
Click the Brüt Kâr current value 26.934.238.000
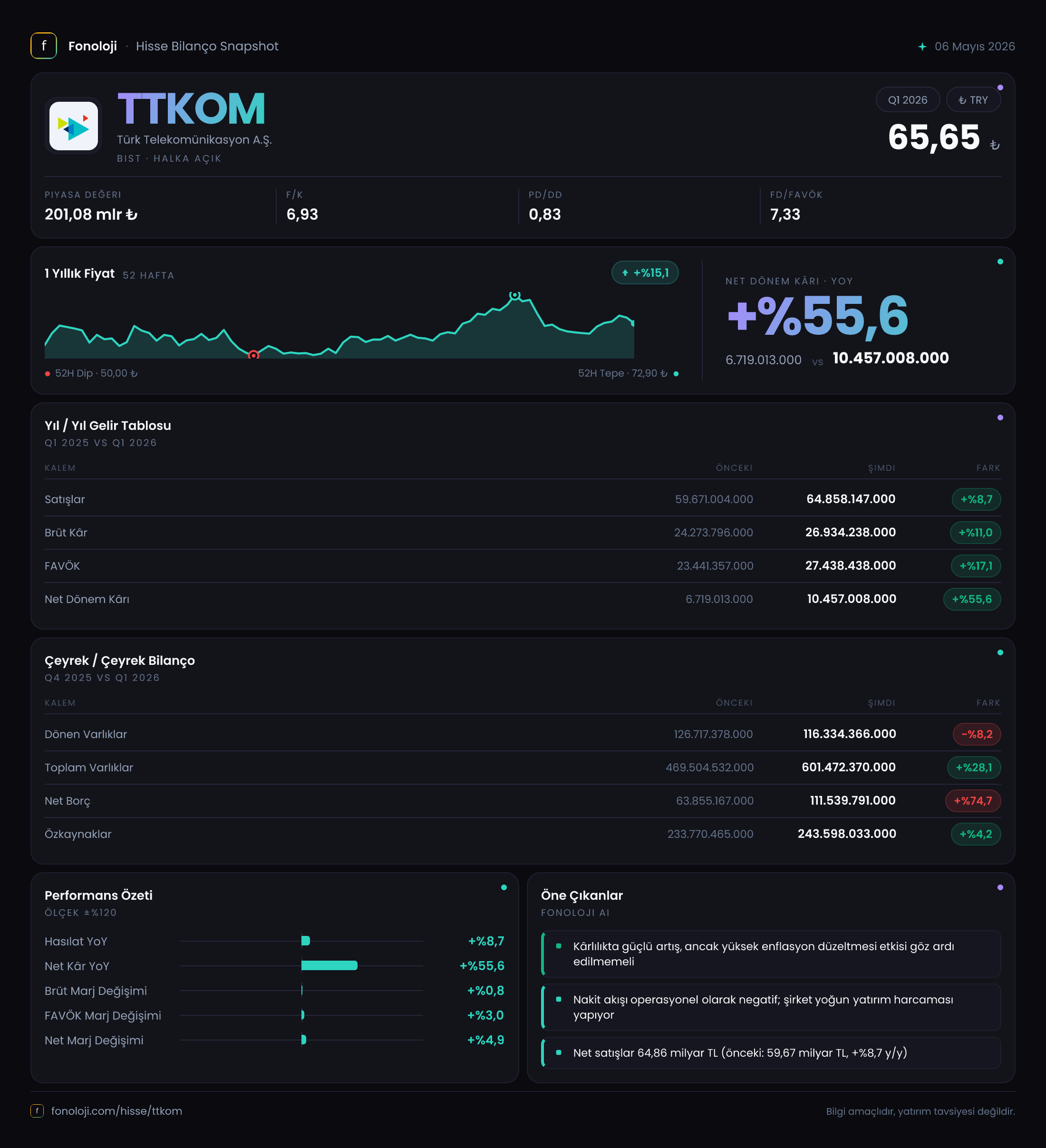click(850, 533)
